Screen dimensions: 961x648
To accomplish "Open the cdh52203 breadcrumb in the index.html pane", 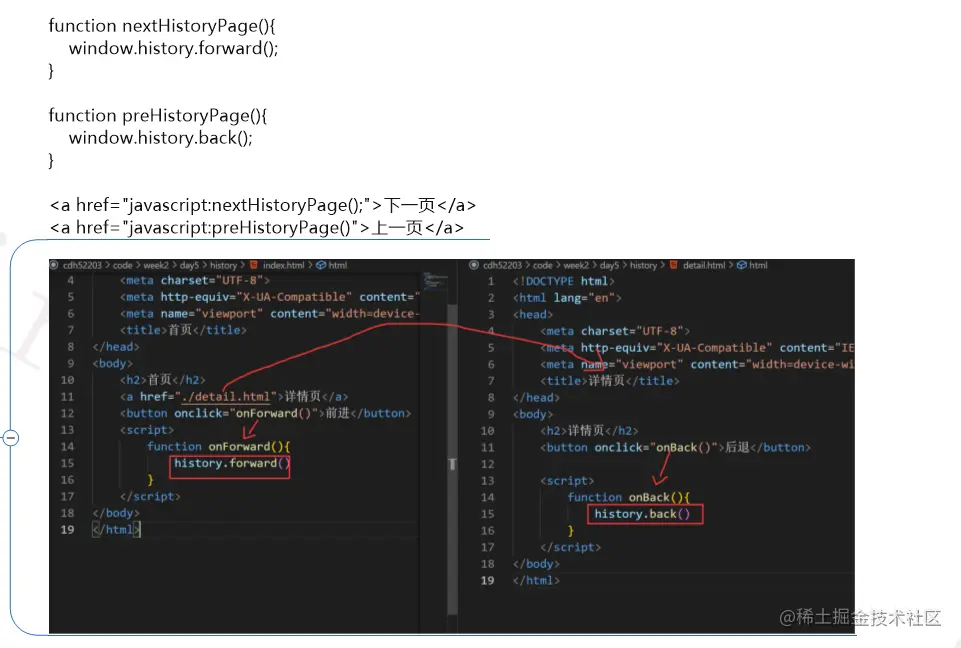I will click(x=82, y=265).
